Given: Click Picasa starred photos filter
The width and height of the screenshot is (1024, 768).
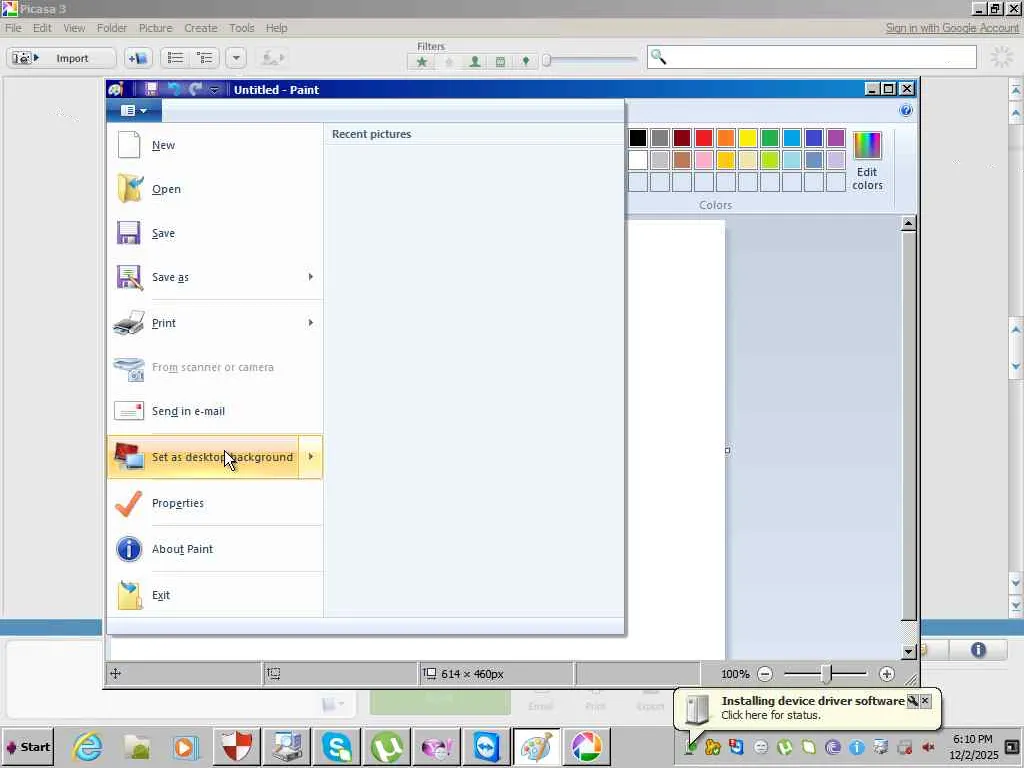Looking at the screenshot, I should click(422, 62).
